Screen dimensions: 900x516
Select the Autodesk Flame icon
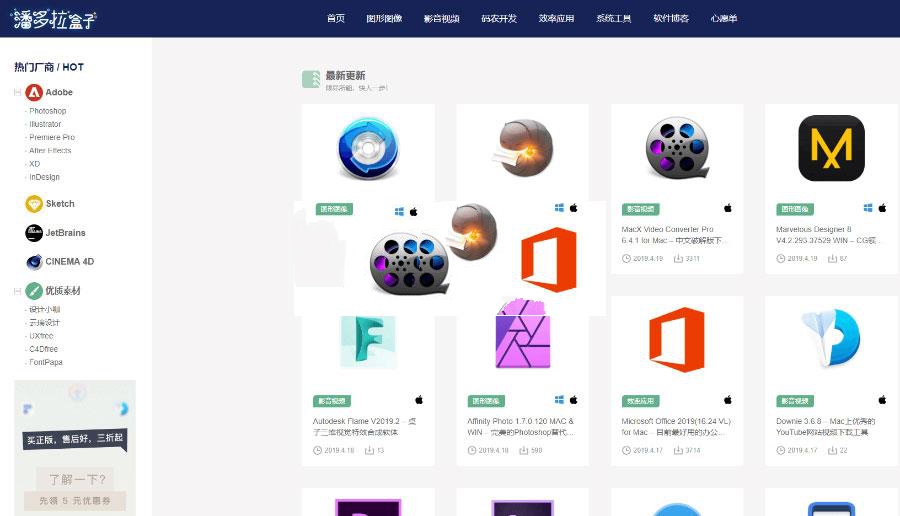coord(368,340)
